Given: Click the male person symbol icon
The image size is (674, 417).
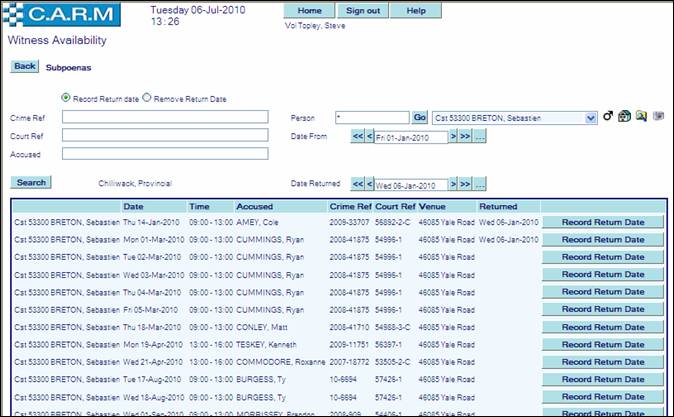Looking at the screenshot, I should 607,117.
